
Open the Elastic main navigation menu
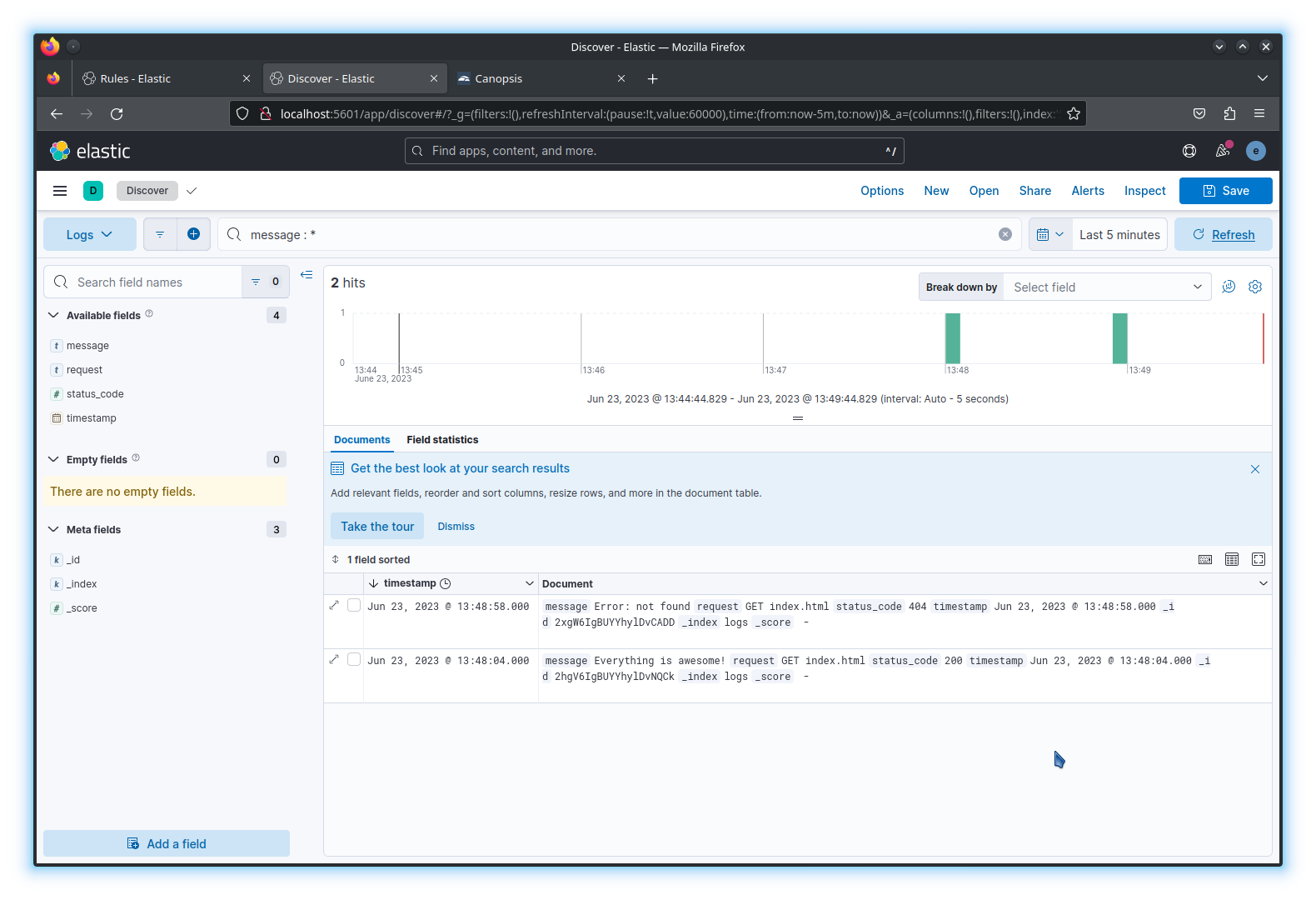60,191
